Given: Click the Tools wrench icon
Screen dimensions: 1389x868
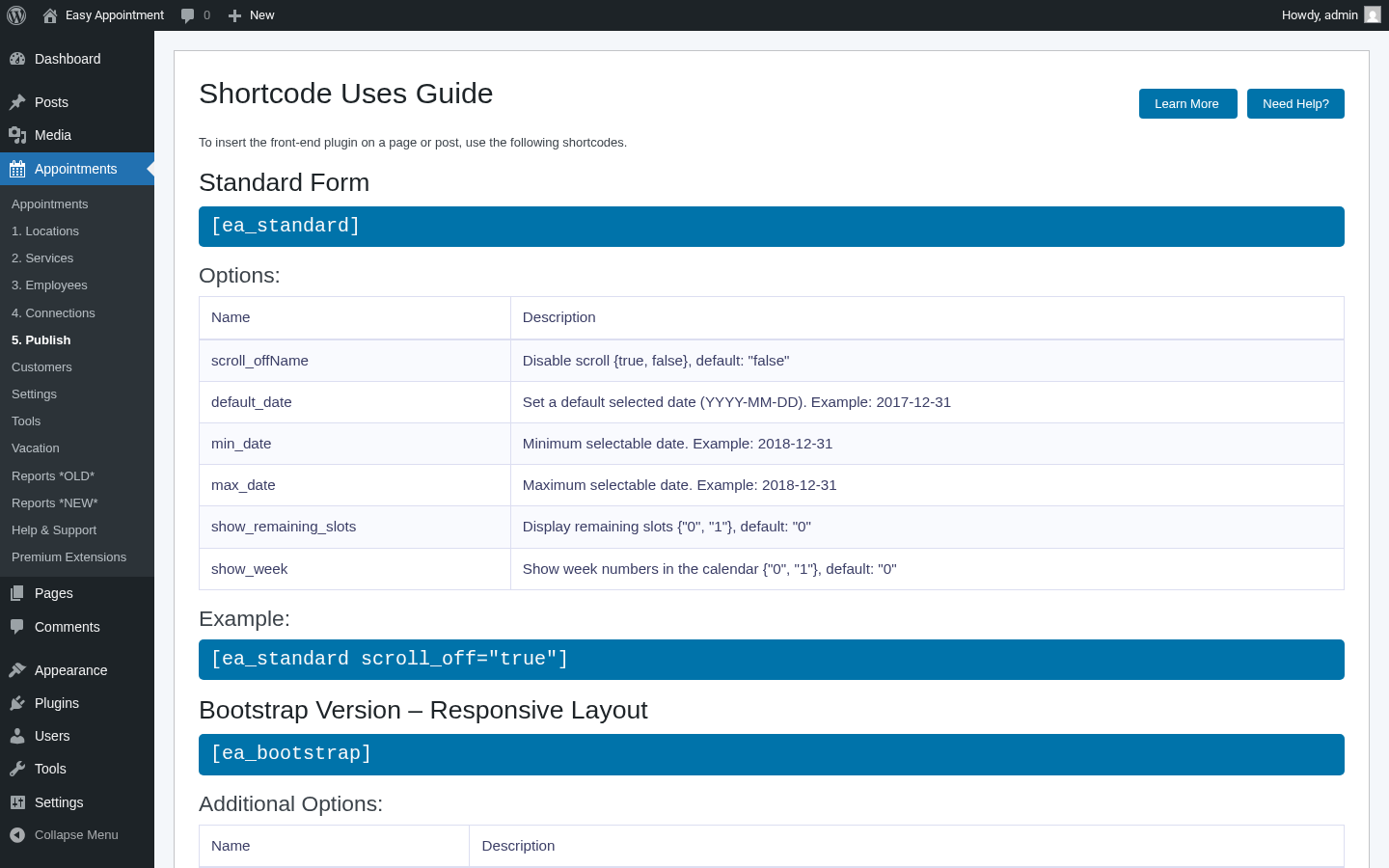Looking at the screenshot, I should tap(17, 769).
